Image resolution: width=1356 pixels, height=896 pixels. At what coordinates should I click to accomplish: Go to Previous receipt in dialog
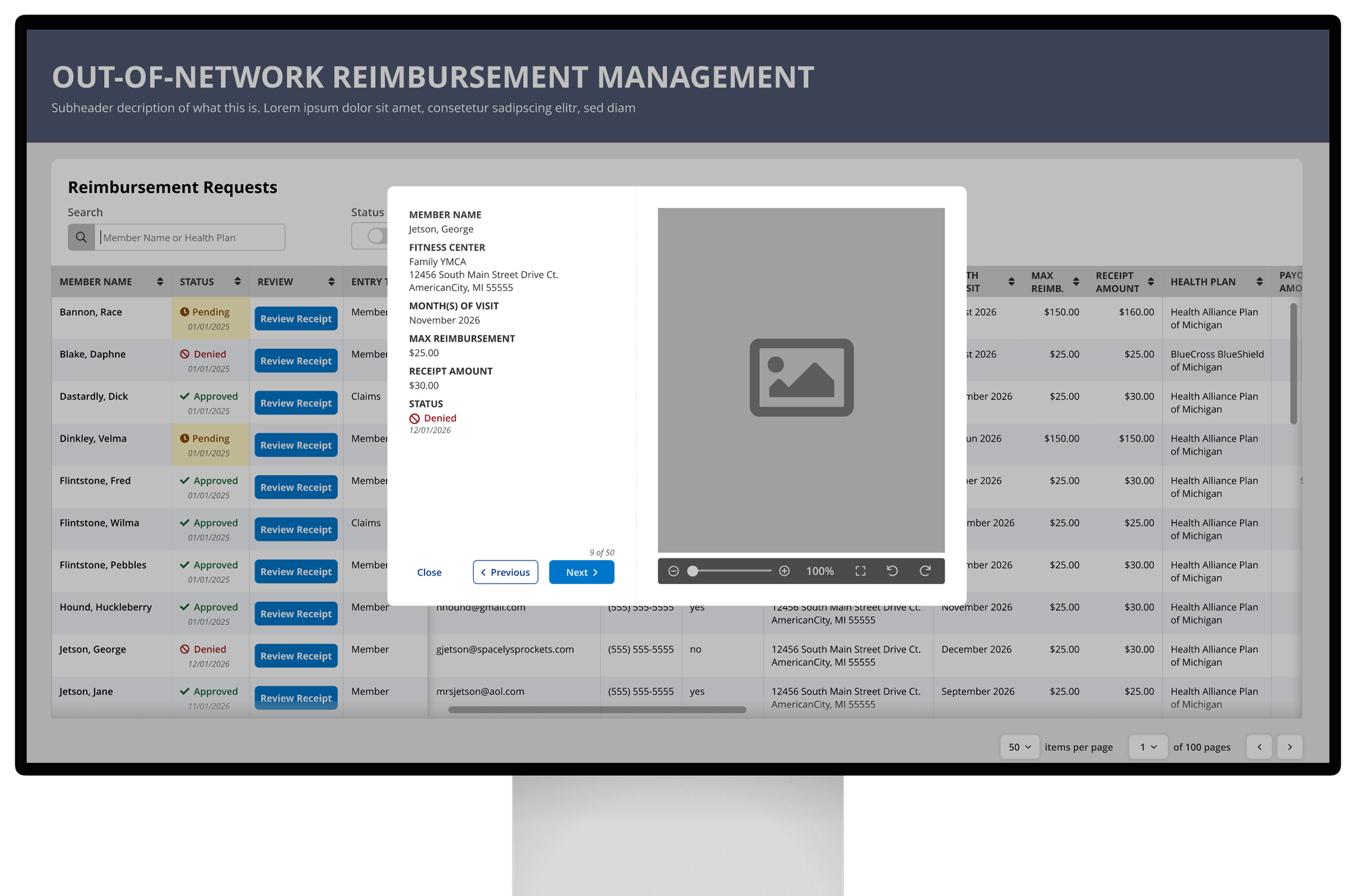[x=505, y=572]
